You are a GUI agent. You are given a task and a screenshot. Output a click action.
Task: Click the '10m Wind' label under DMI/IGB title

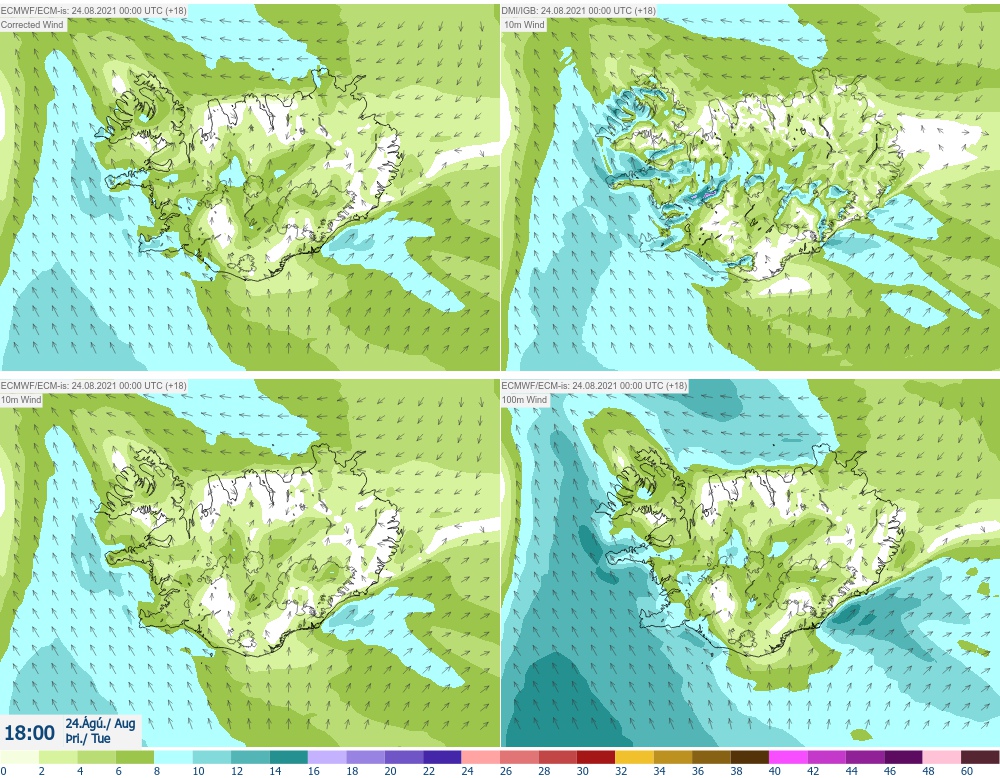coord(524,24)
